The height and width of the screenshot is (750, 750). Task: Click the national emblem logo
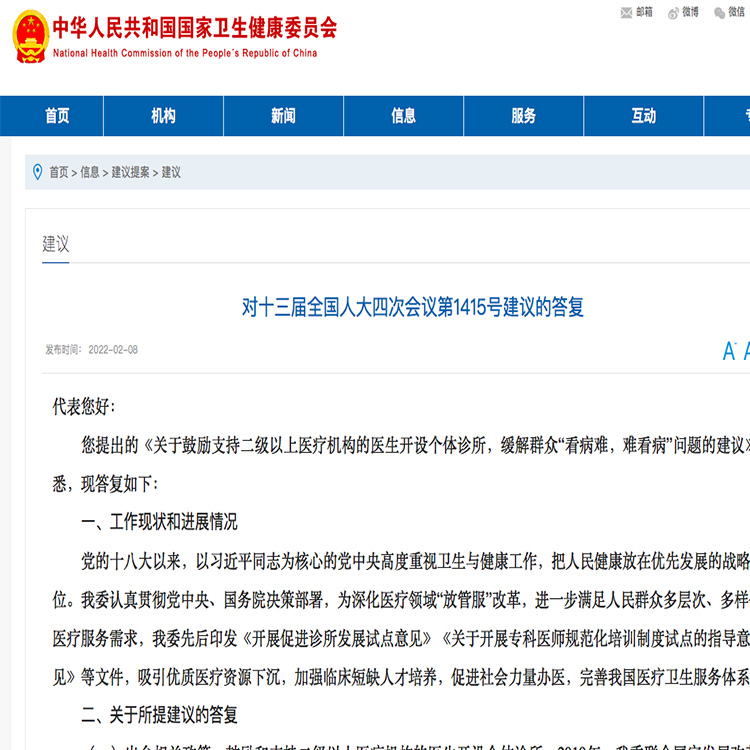click(x=30, y=37)
